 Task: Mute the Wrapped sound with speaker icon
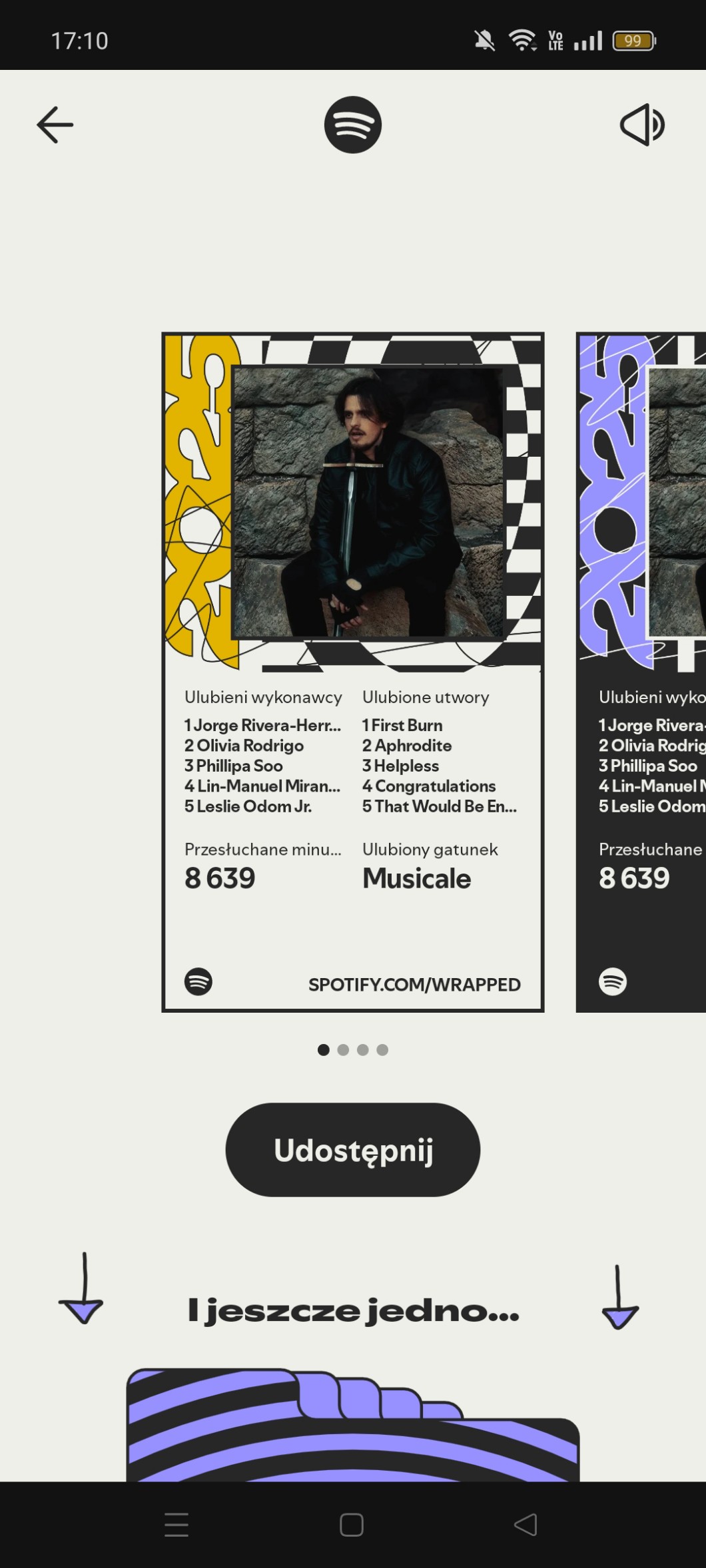pyautogui.click(x=642, y=125)
